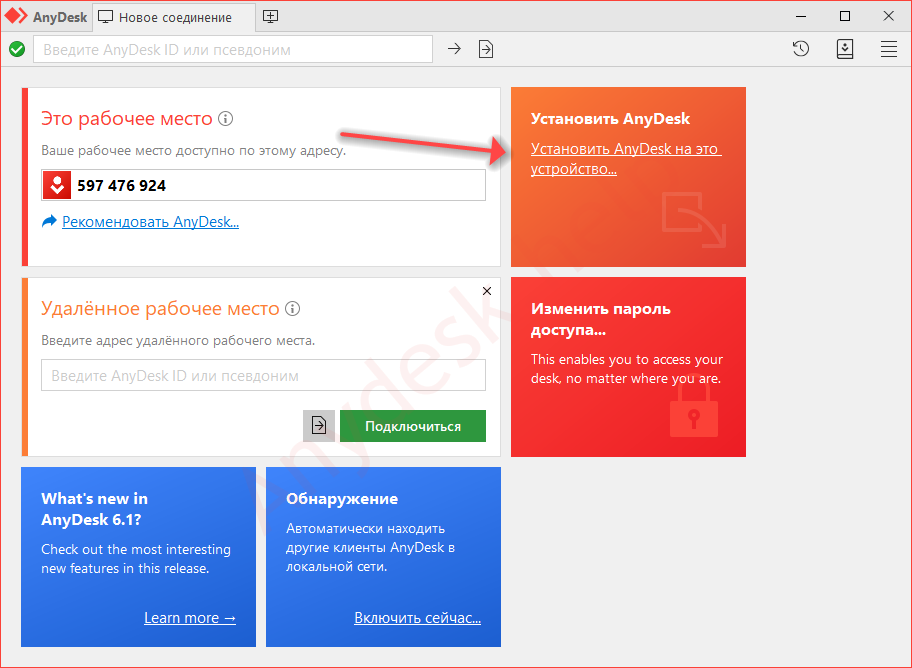The height and width of the screenshot is (668, 912).
Task: Click the Обнаружение tile heading
Action: click(x=342, y=499)
